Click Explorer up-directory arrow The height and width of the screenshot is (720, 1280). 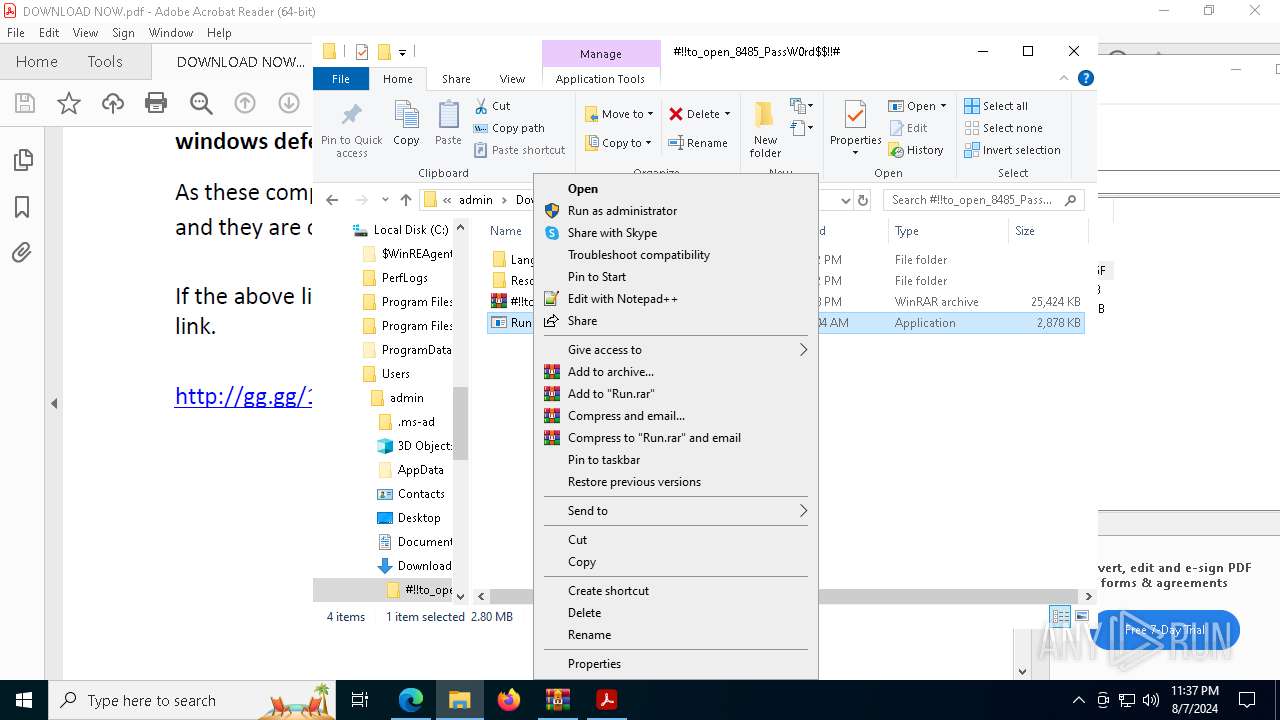[x=406, y=200]
